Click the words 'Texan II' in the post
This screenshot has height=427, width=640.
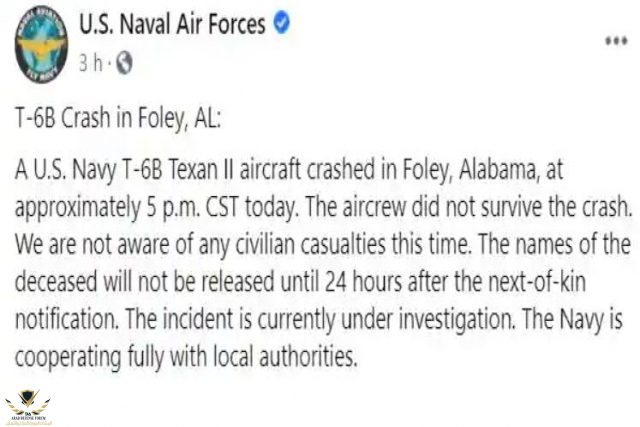coord(201,169)
